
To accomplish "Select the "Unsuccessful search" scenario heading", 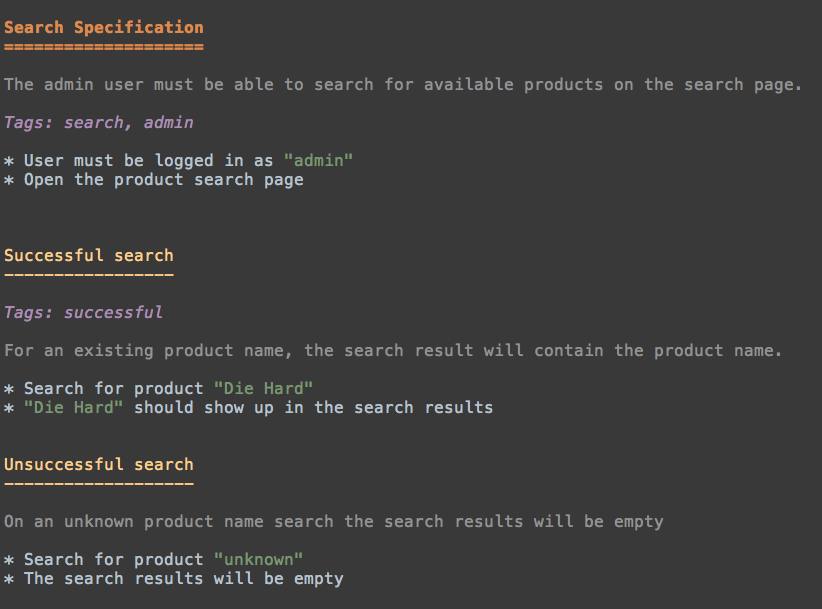I will click(x=98, y=464).
